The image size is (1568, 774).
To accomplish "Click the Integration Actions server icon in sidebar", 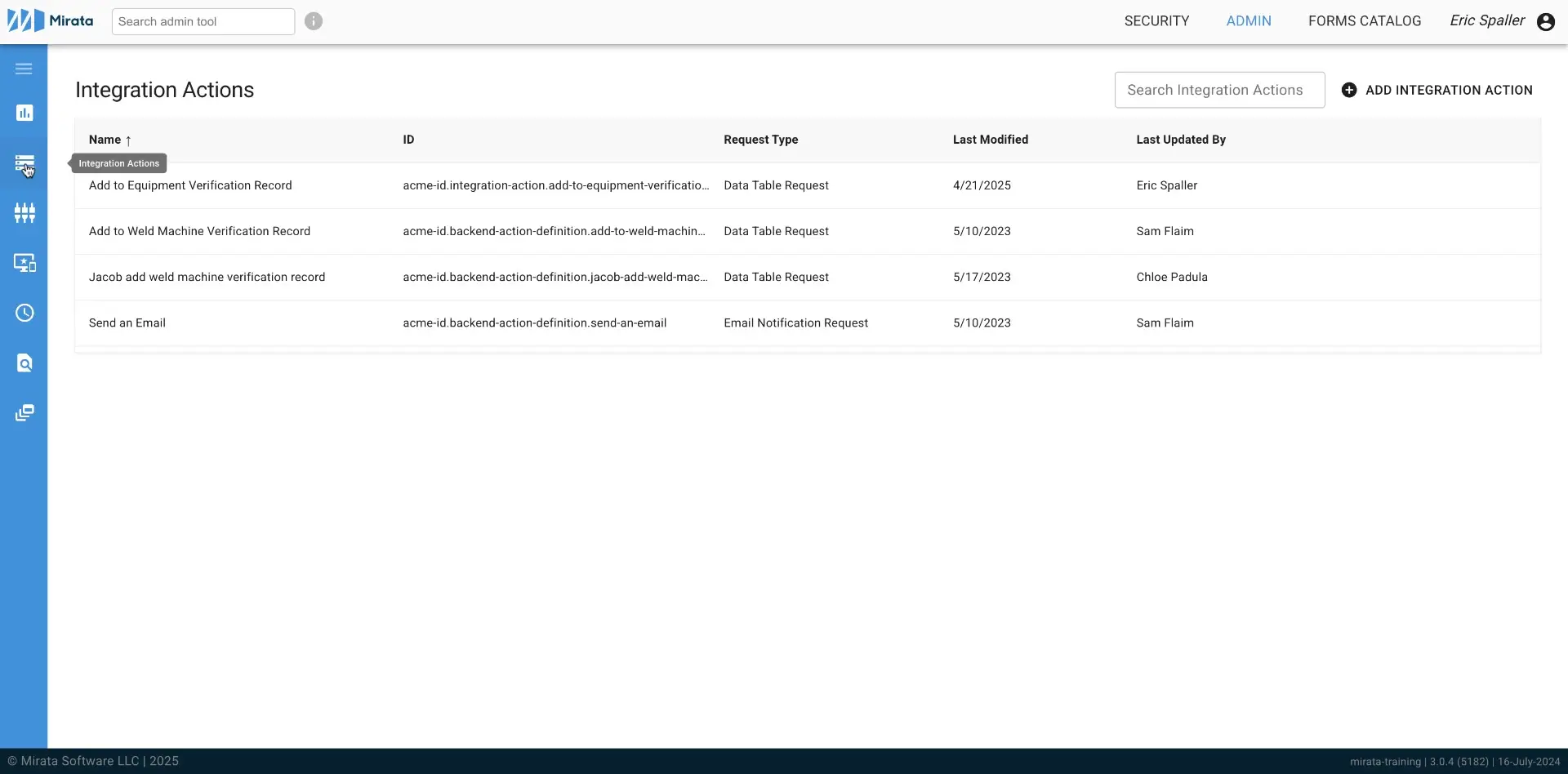I will tap(24, 162).
